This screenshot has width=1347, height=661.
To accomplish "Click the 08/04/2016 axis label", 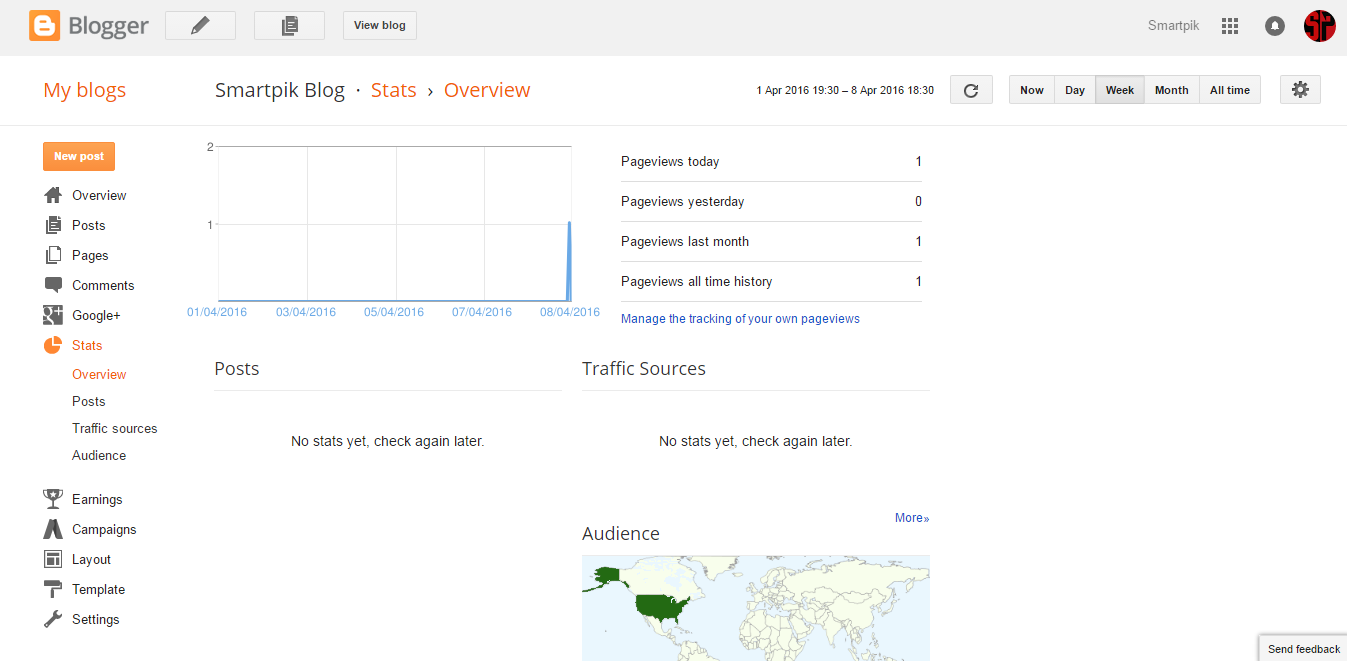I will [570, 312].
